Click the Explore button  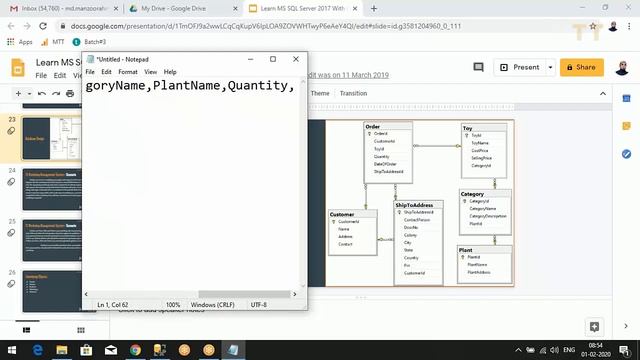tap(594, 327)
